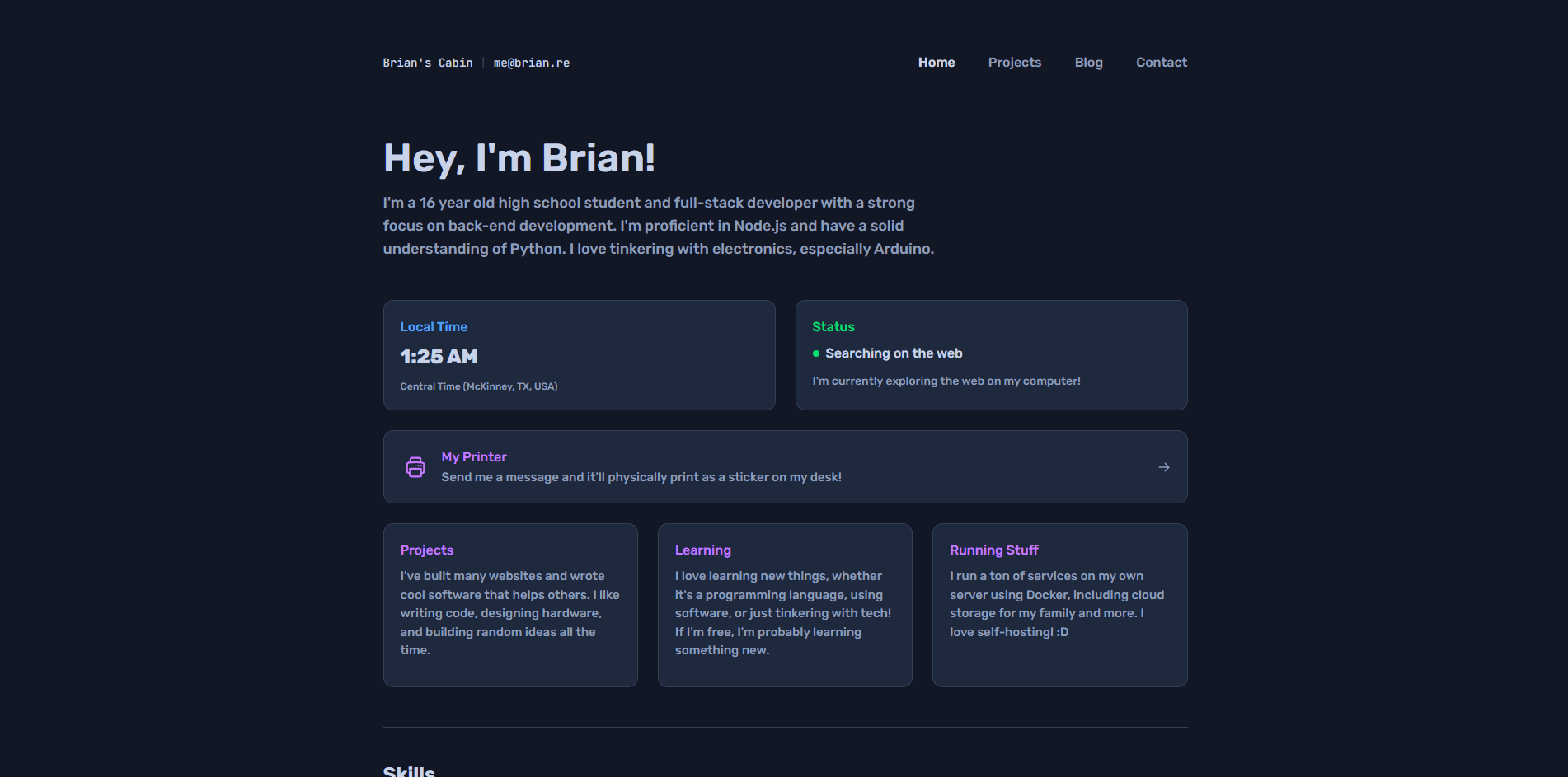Click the Central Time (McKinney, TX, USA) text
Screen dimensions: 1568x777
(479, 386)
